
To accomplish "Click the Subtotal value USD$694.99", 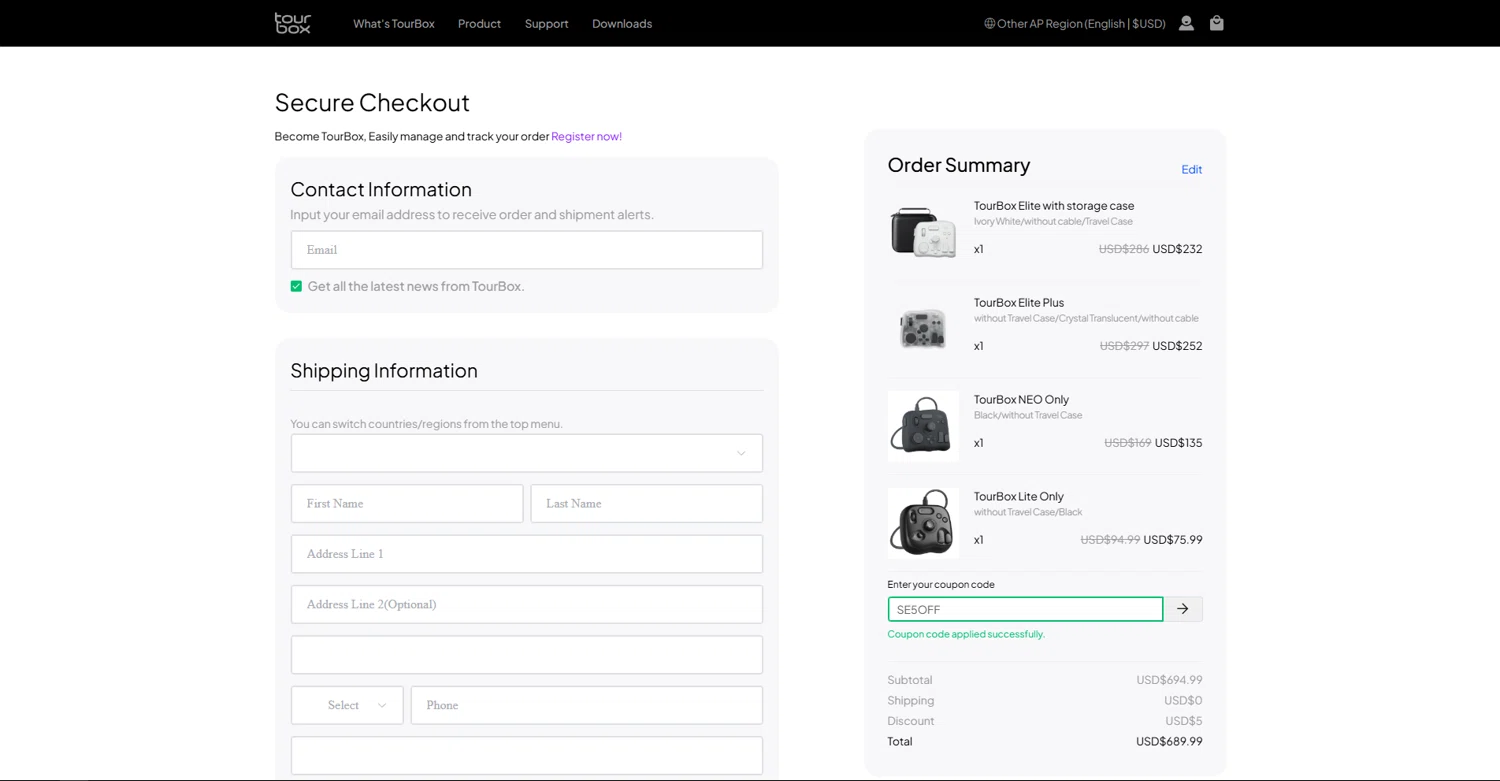I will click(1169, 680).
